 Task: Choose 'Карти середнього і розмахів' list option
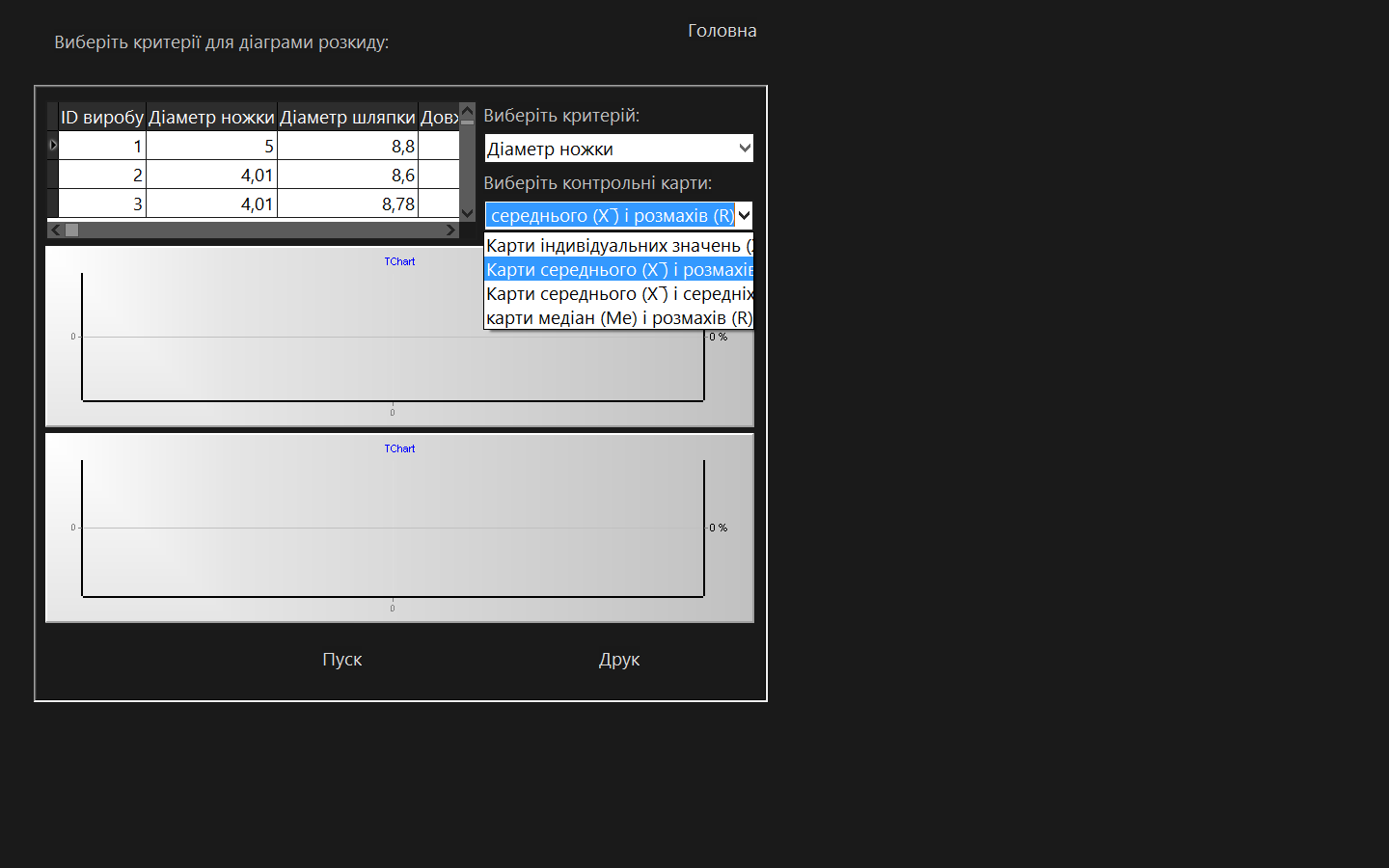point(617,270)
